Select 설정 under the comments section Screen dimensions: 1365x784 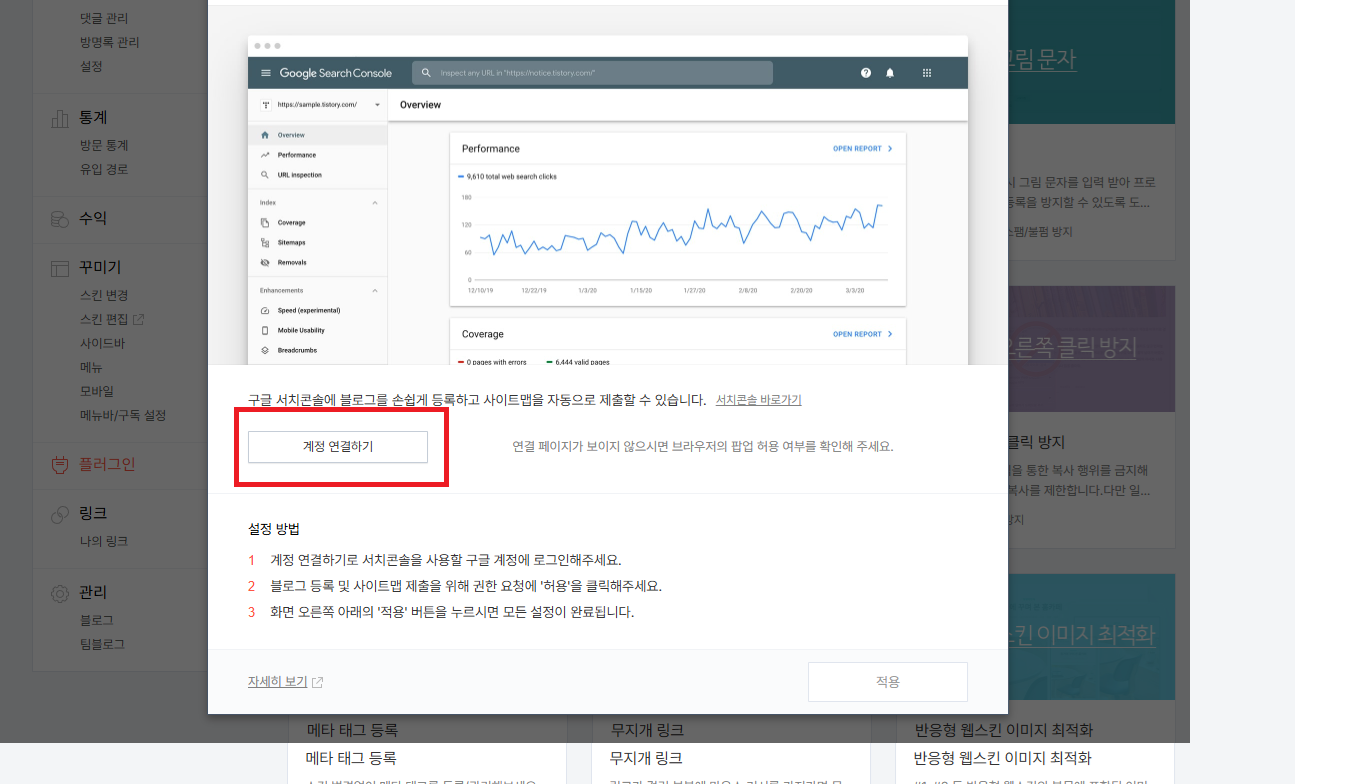[91, 66]
